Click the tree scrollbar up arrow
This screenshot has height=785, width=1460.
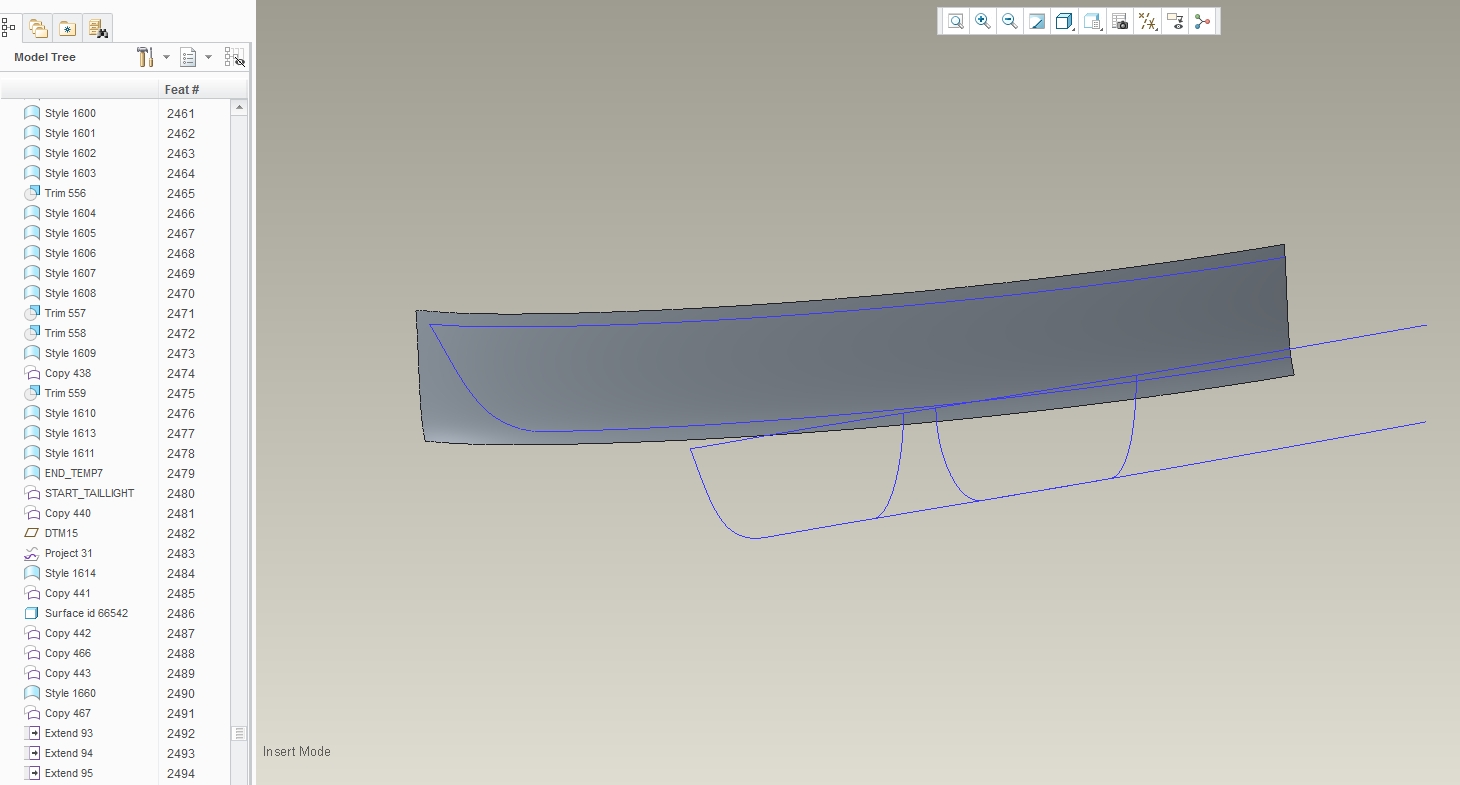[x=239, y=107]
